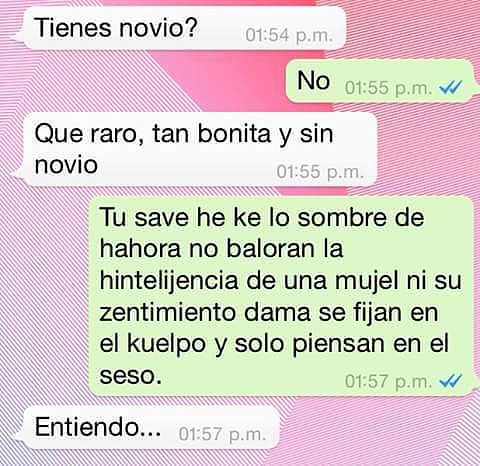Click the word 'kuelpo' in sent message
The height and width of the screenshot is (466, 480).
[x=166, y=345]
